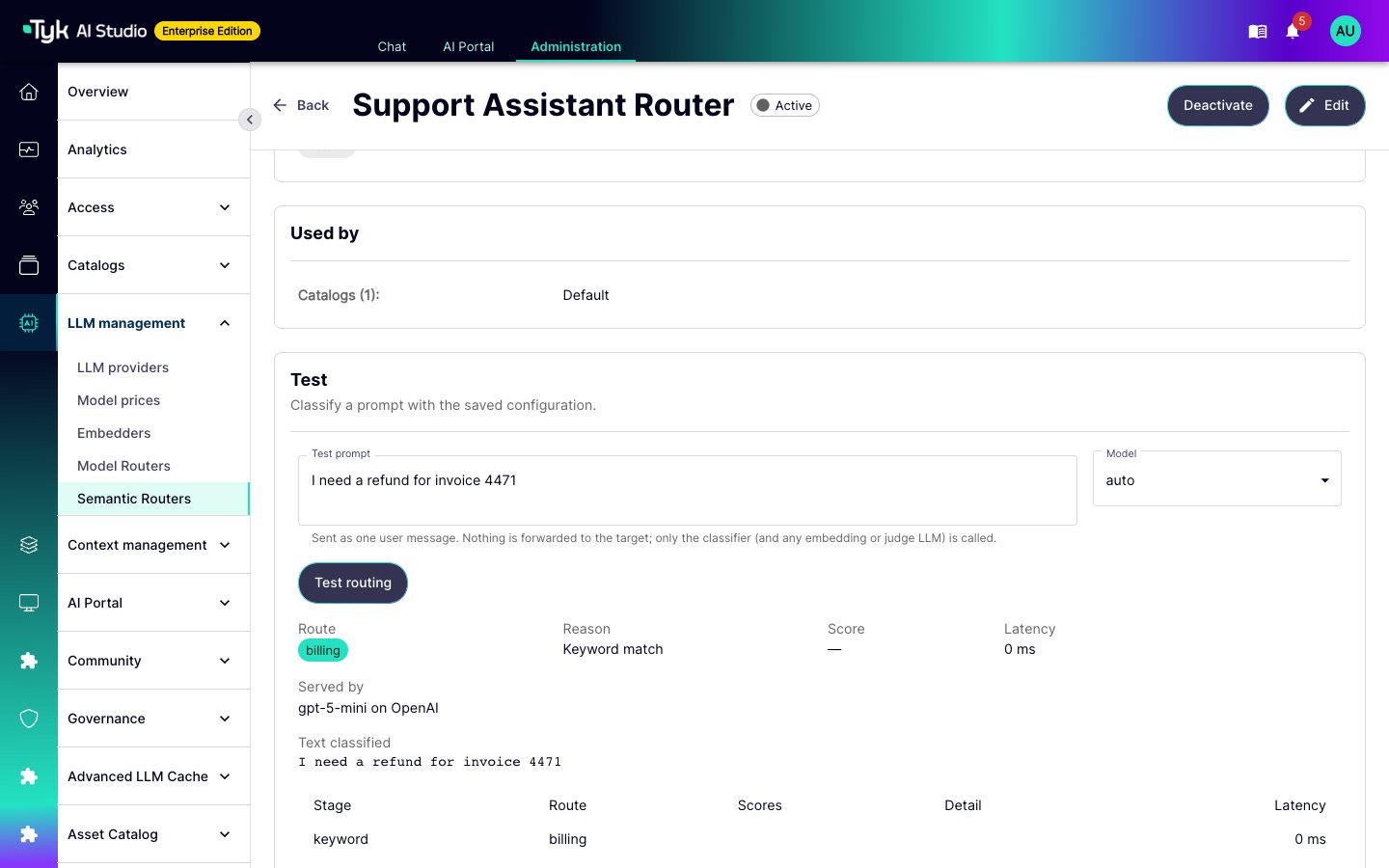The width and height of the screenshot is (1389, 868).
Task: Click the Tyk AI Studio logo
Action: 85,31
